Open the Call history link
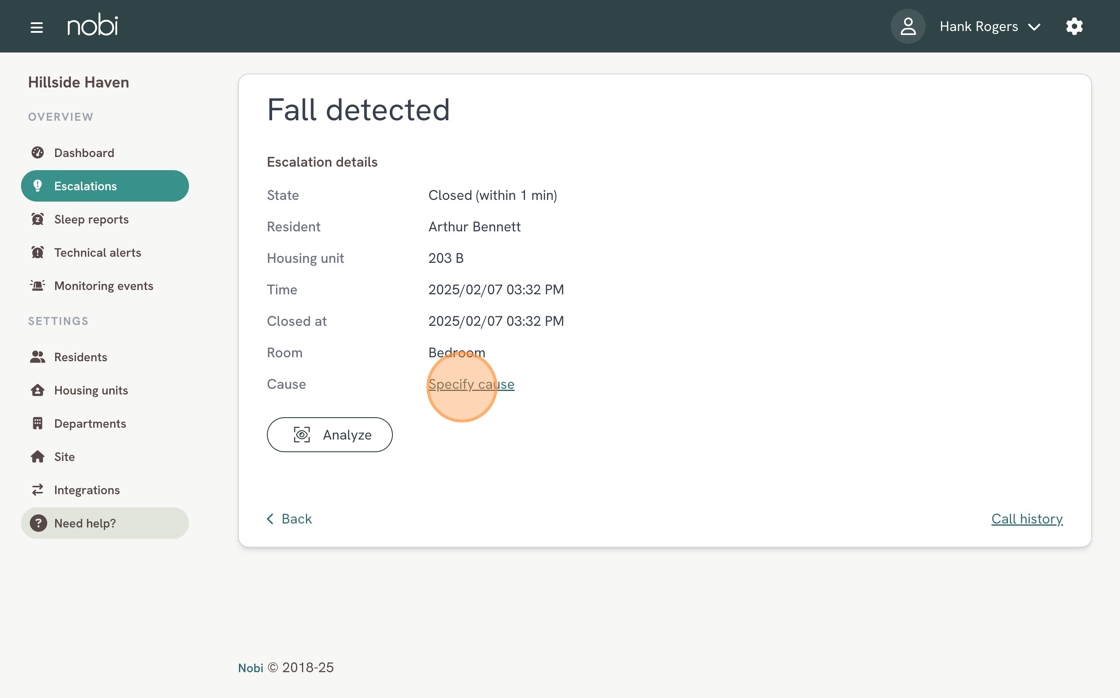 point(1026,519)
